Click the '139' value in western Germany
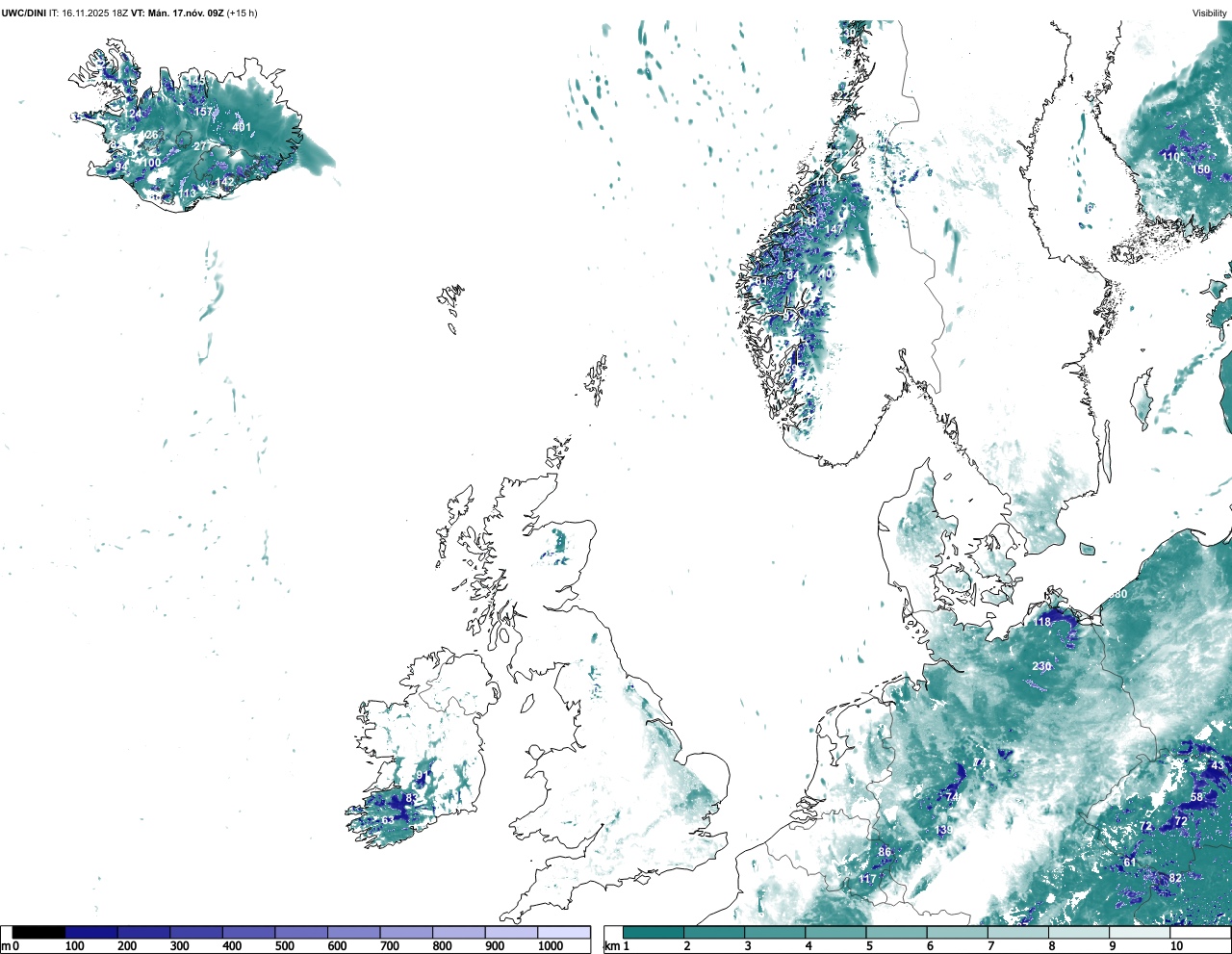Image resolution: width=1232 pixels, height=954 pixels. (944, 830)
